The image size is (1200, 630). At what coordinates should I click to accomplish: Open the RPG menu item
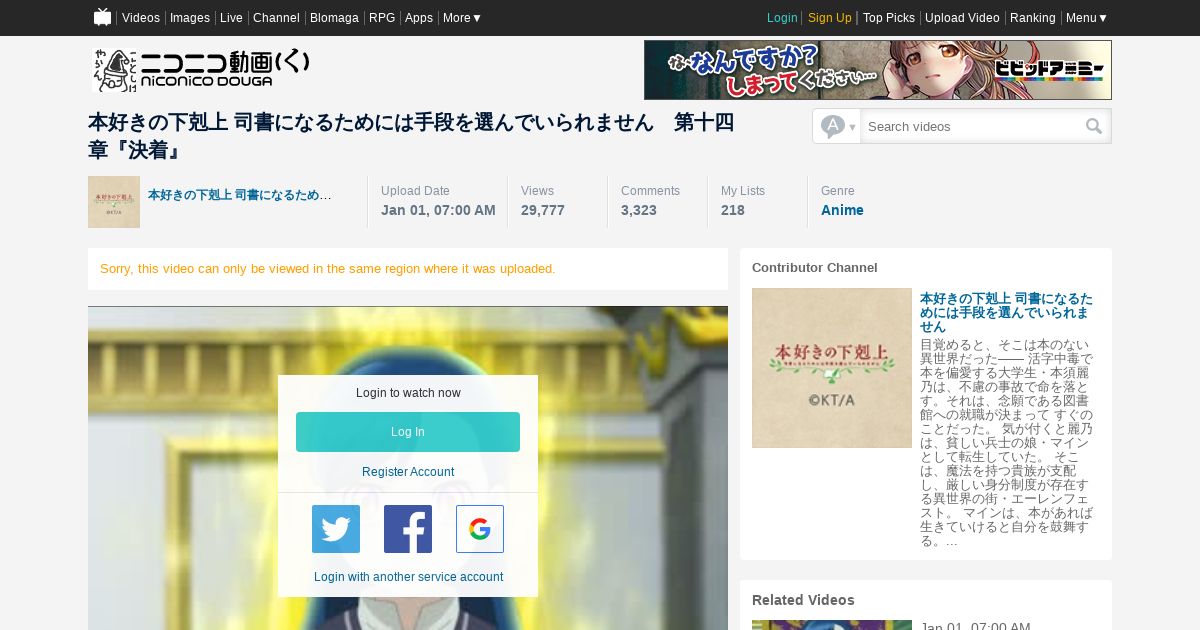(x=382, y=18)
